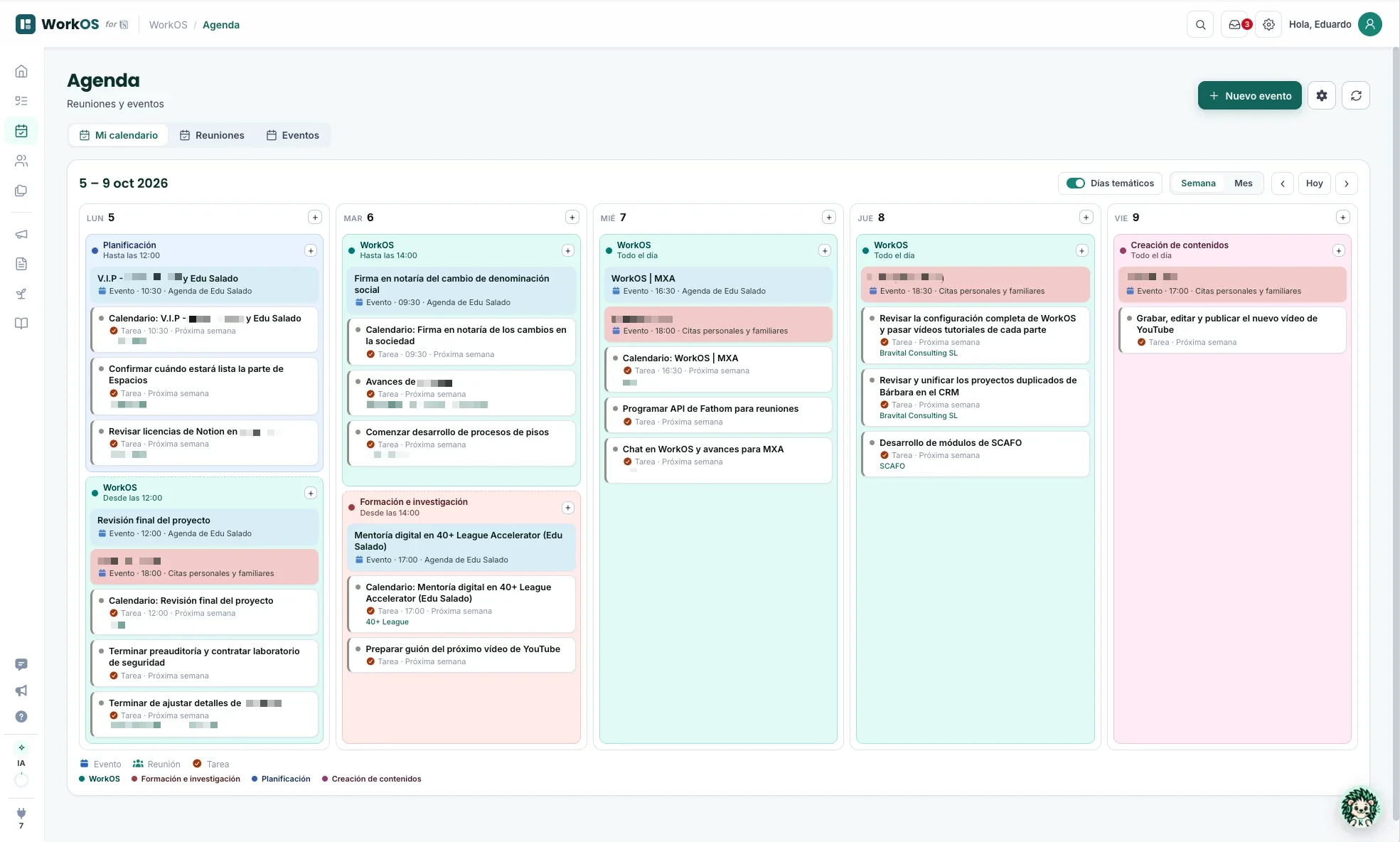Open the header settings gear icon

[1268, 25]
